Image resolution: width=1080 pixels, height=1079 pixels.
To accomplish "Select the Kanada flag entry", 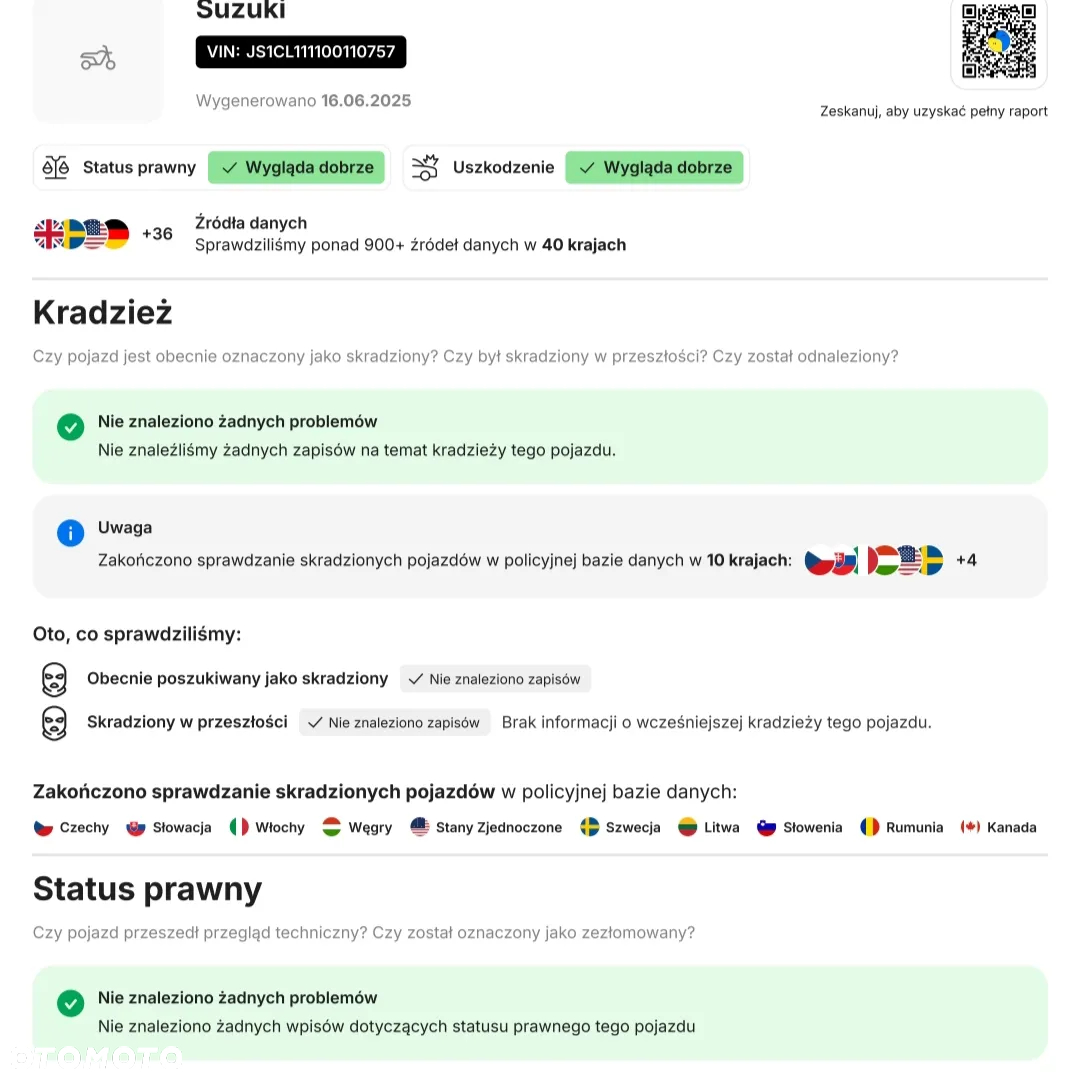I will pyautogui.click(x=999, y=827).
